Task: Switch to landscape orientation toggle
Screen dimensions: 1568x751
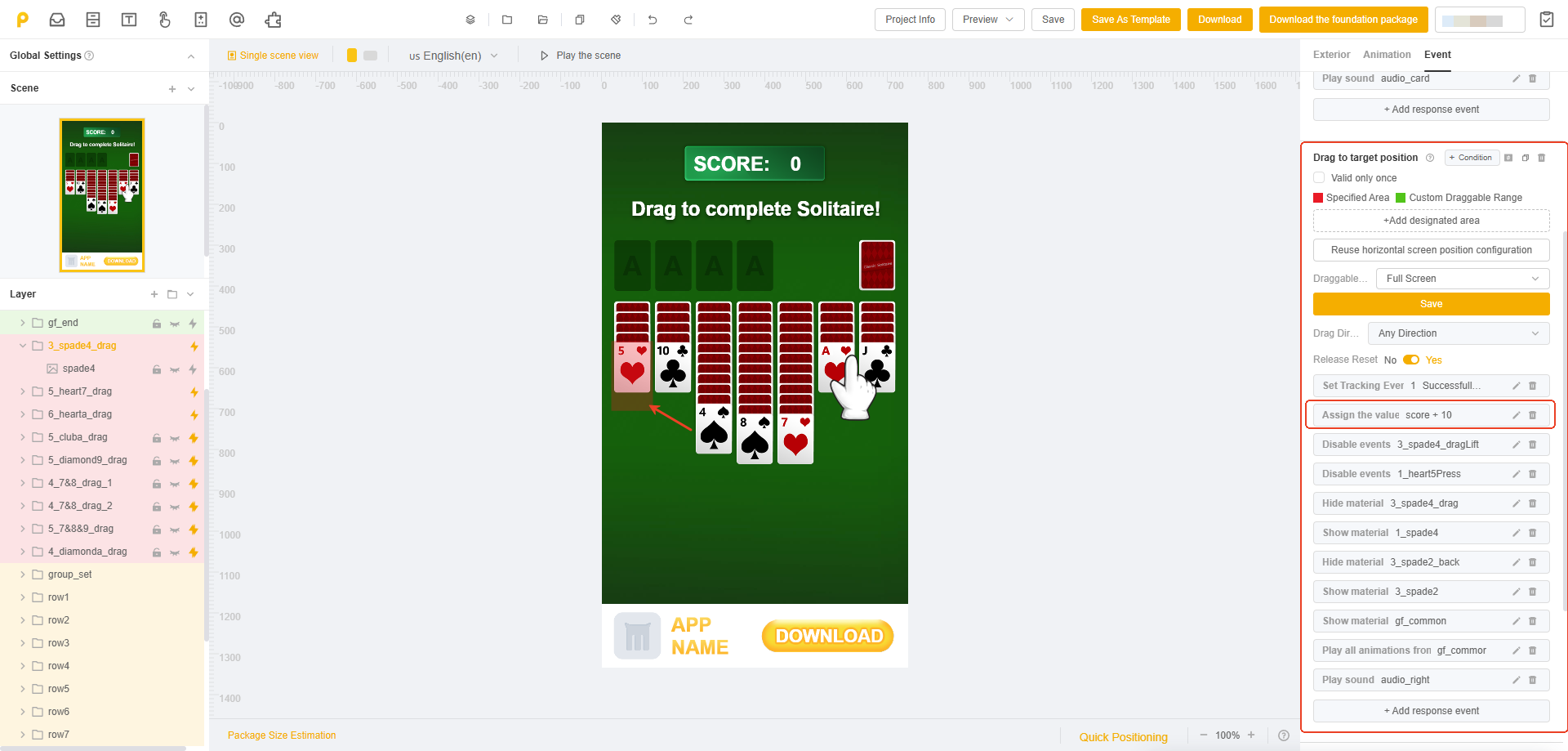Action: (x=371, y=55)
